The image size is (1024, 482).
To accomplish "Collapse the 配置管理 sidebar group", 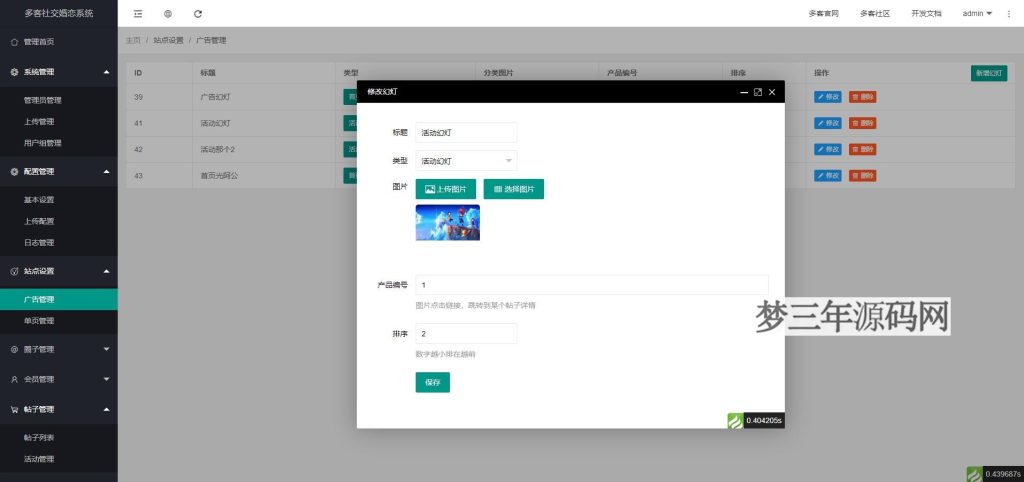I will [59, 171].
